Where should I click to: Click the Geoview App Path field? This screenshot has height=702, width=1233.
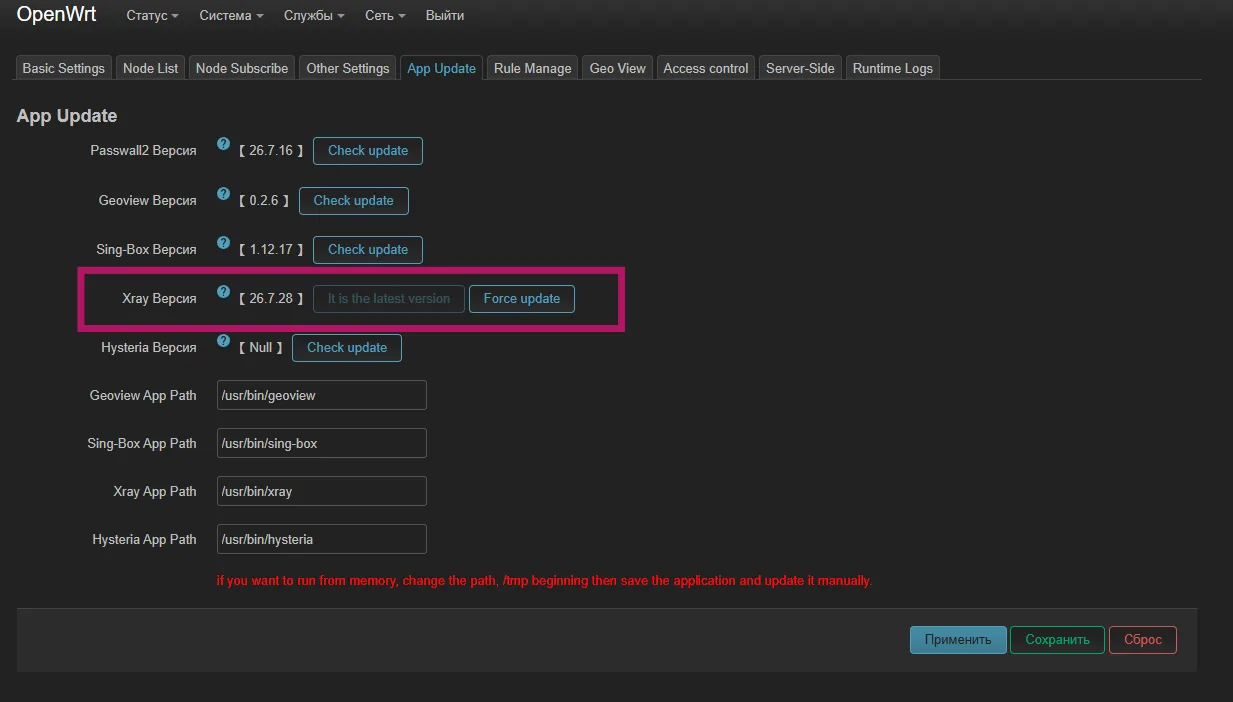click(322, 395)
